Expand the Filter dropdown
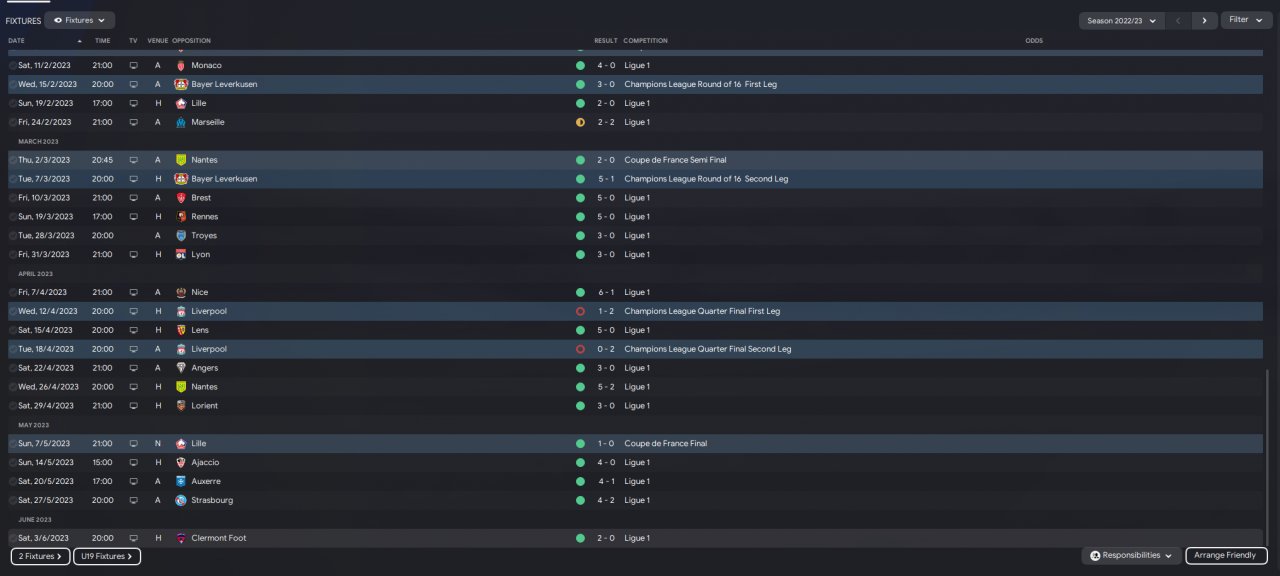1280x576 pixels. 1245,20
